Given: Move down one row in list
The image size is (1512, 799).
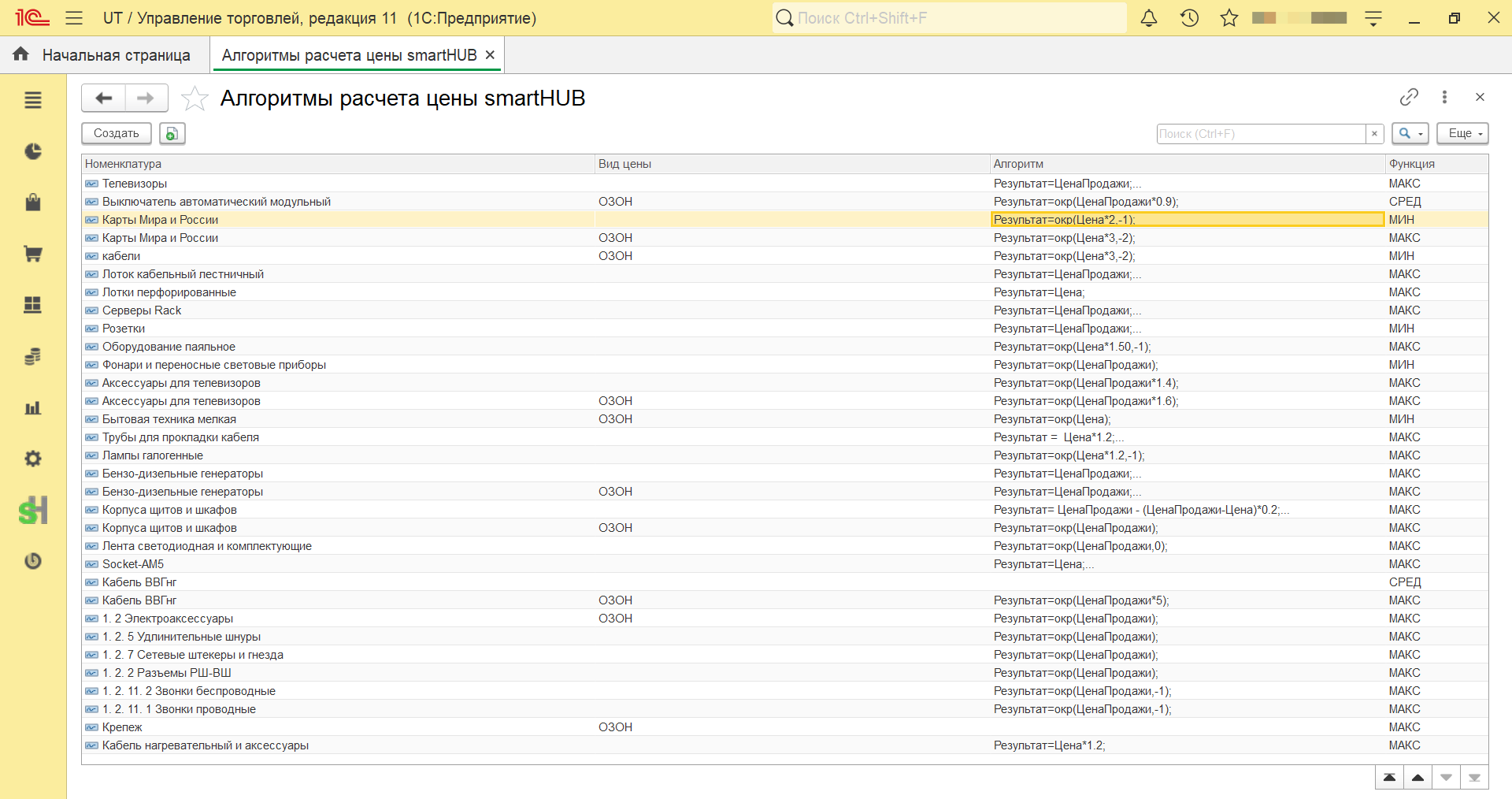Looking at the screenshot, I should (1447, 778).
